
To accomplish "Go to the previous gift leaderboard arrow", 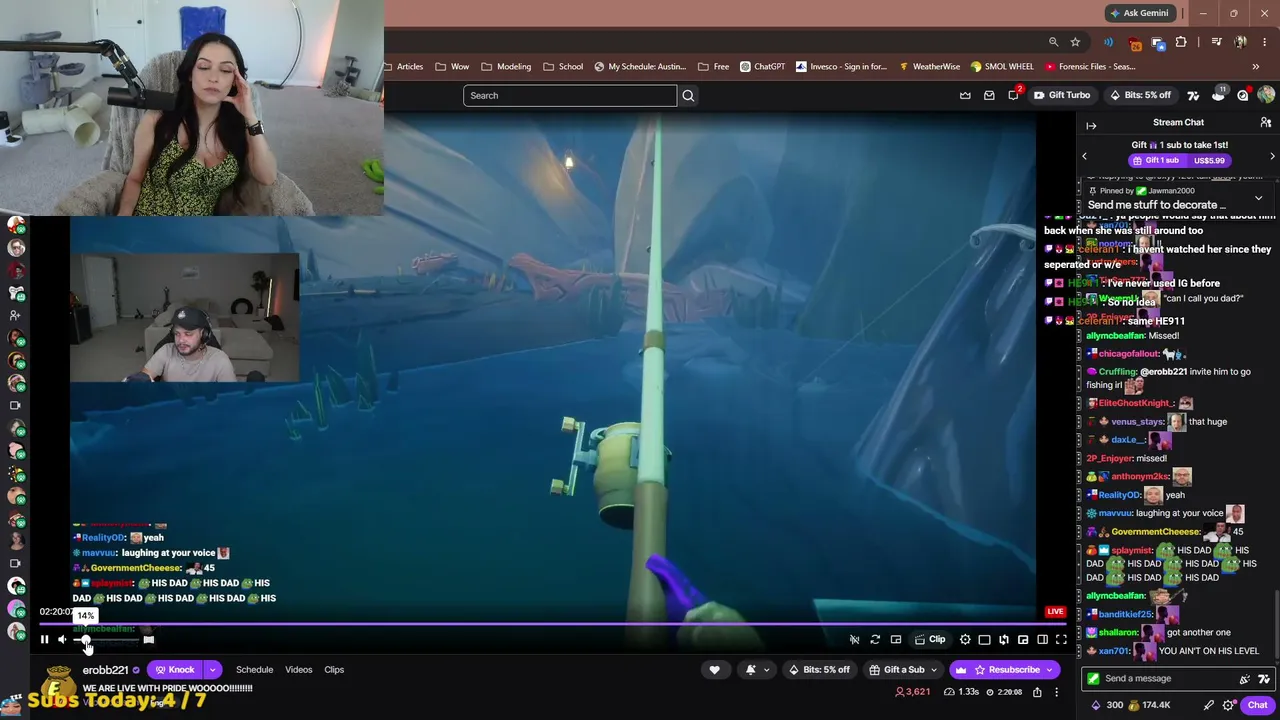I will click(1085, 156).
